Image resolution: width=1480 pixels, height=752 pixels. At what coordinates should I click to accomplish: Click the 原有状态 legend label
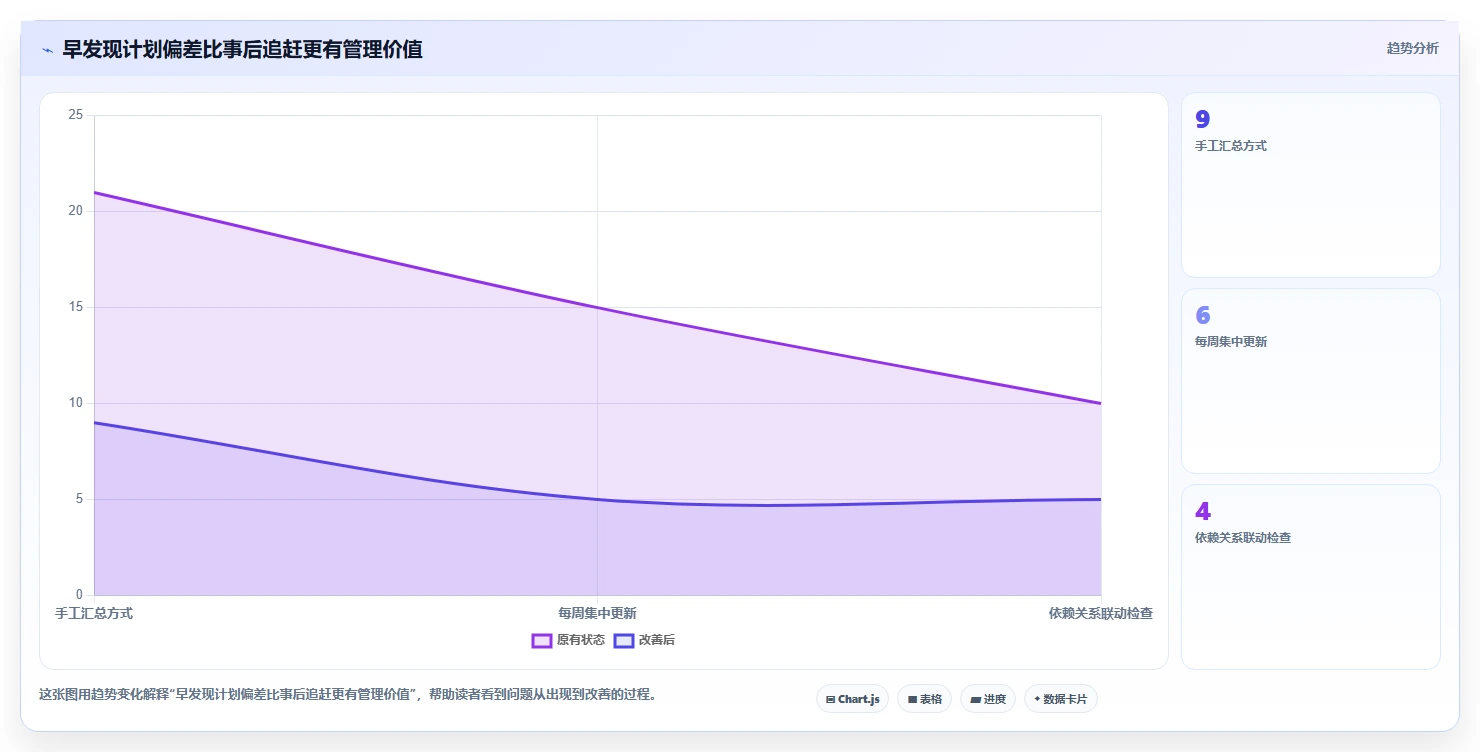click(x=581, y=640)
